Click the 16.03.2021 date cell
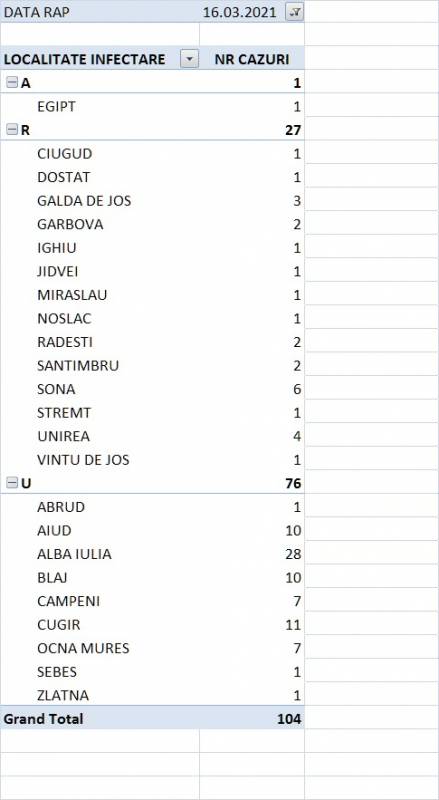Viewport: 439px width, 800px height. coord(239,13)
